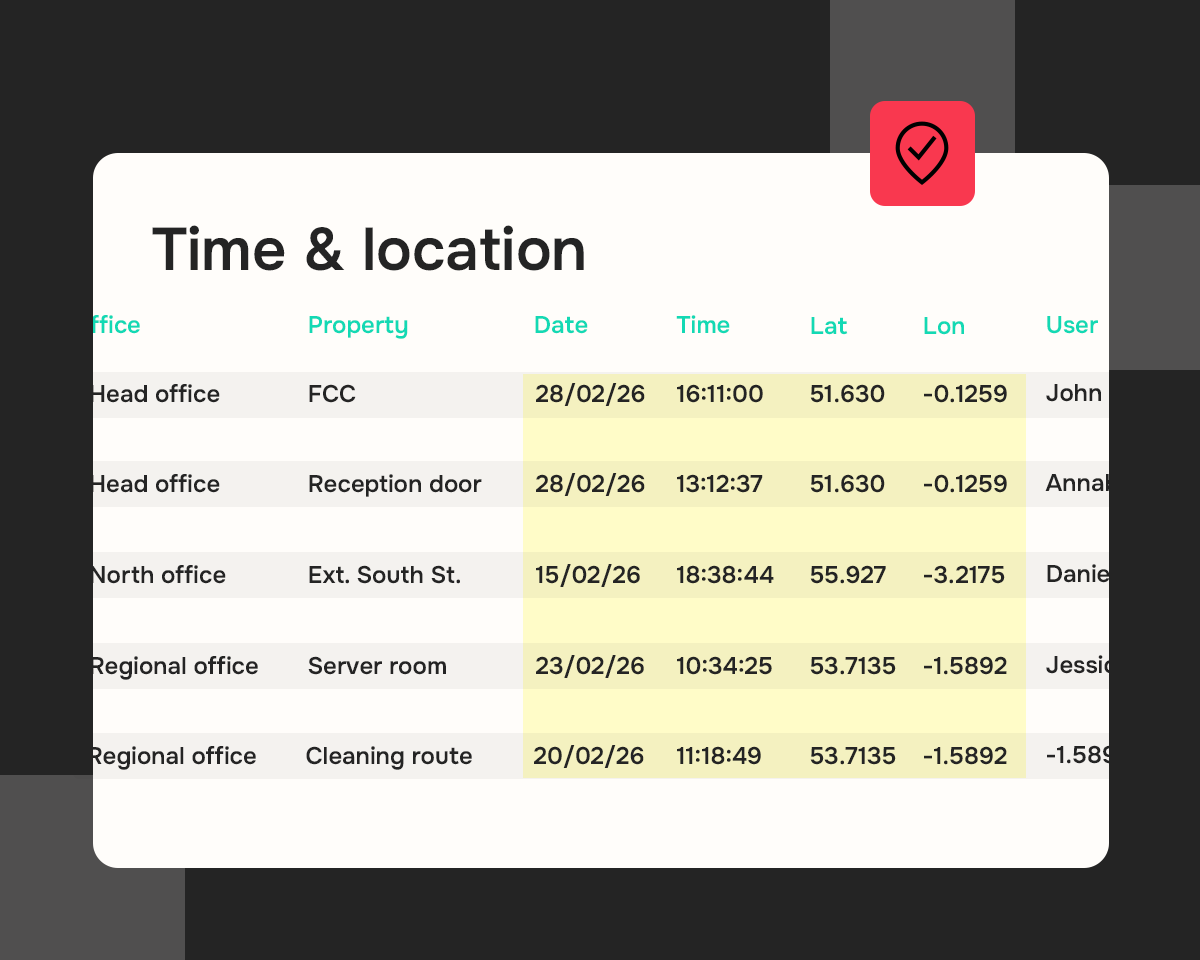Viewport: 1200px width, 960px height.
Task: Open the Head office FCC row entry
Action: [x=331, y=394]
